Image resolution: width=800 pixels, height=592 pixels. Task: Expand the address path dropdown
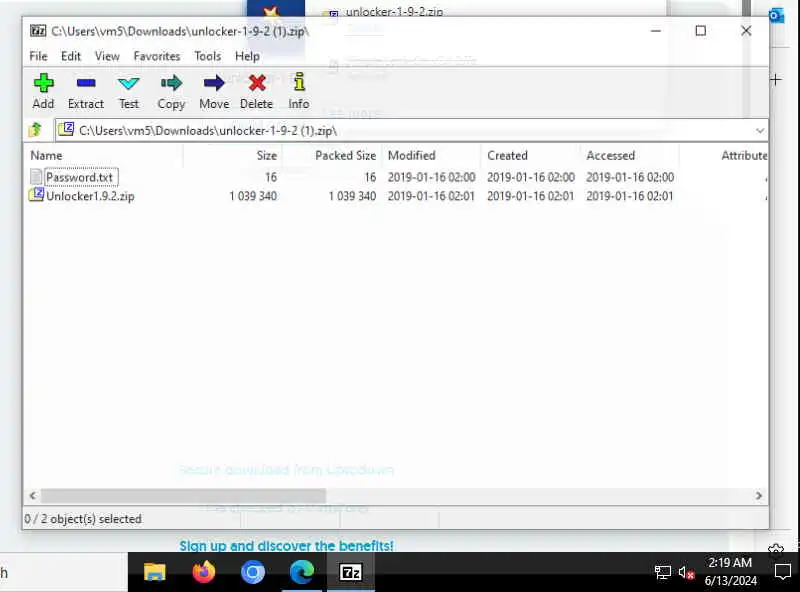(x=760, y=131)
